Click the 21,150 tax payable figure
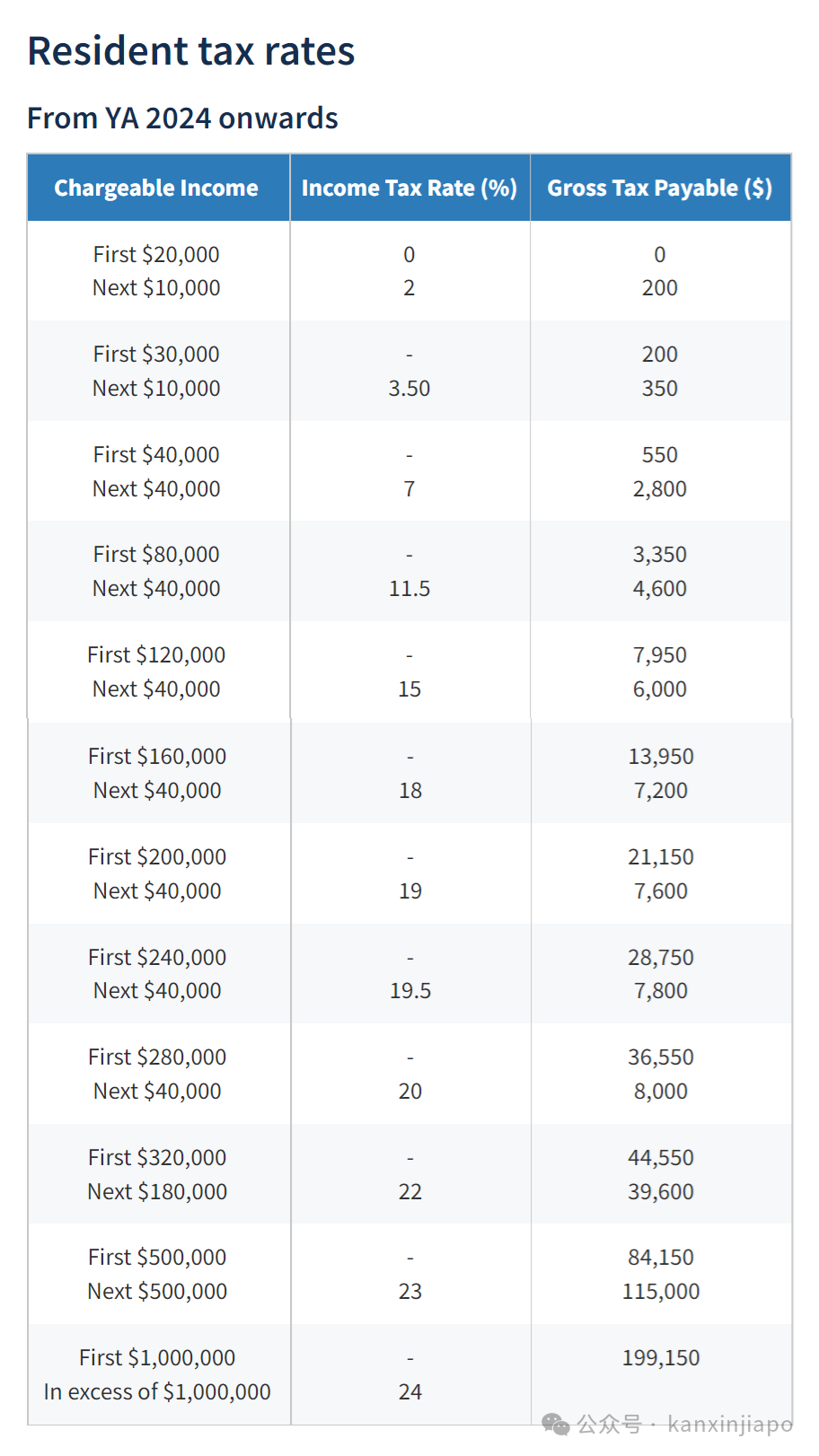Viewport: 819px width, 1456px height. [x=661, y=857]
